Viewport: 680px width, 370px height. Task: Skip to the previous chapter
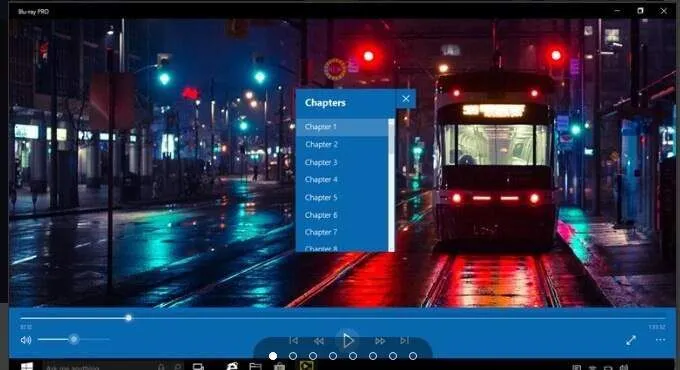tap(294, 341)
